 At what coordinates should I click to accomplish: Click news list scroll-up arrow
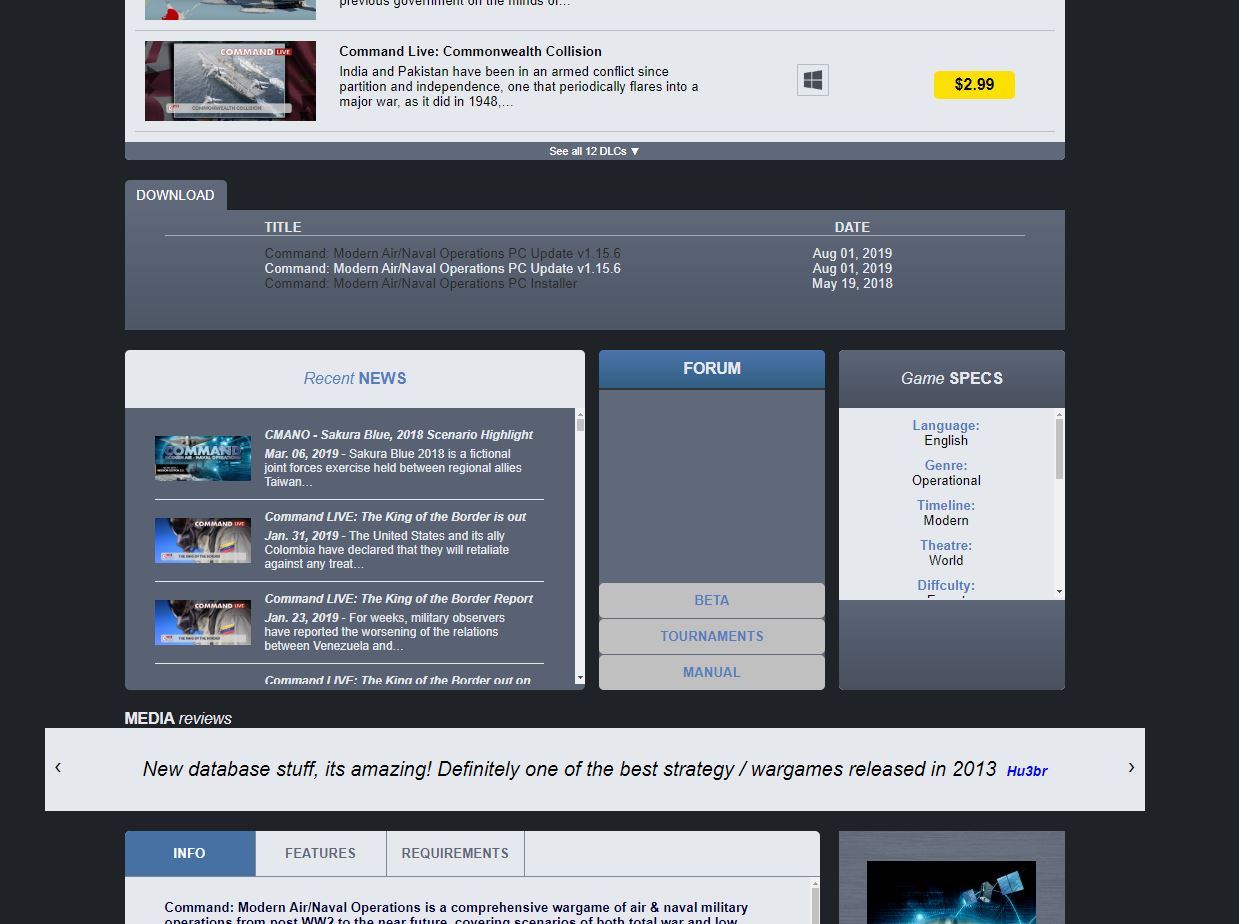(580, 413)
